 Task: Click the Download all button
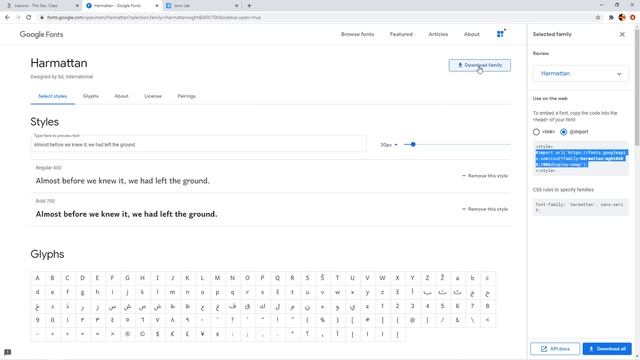click(607, 349)
